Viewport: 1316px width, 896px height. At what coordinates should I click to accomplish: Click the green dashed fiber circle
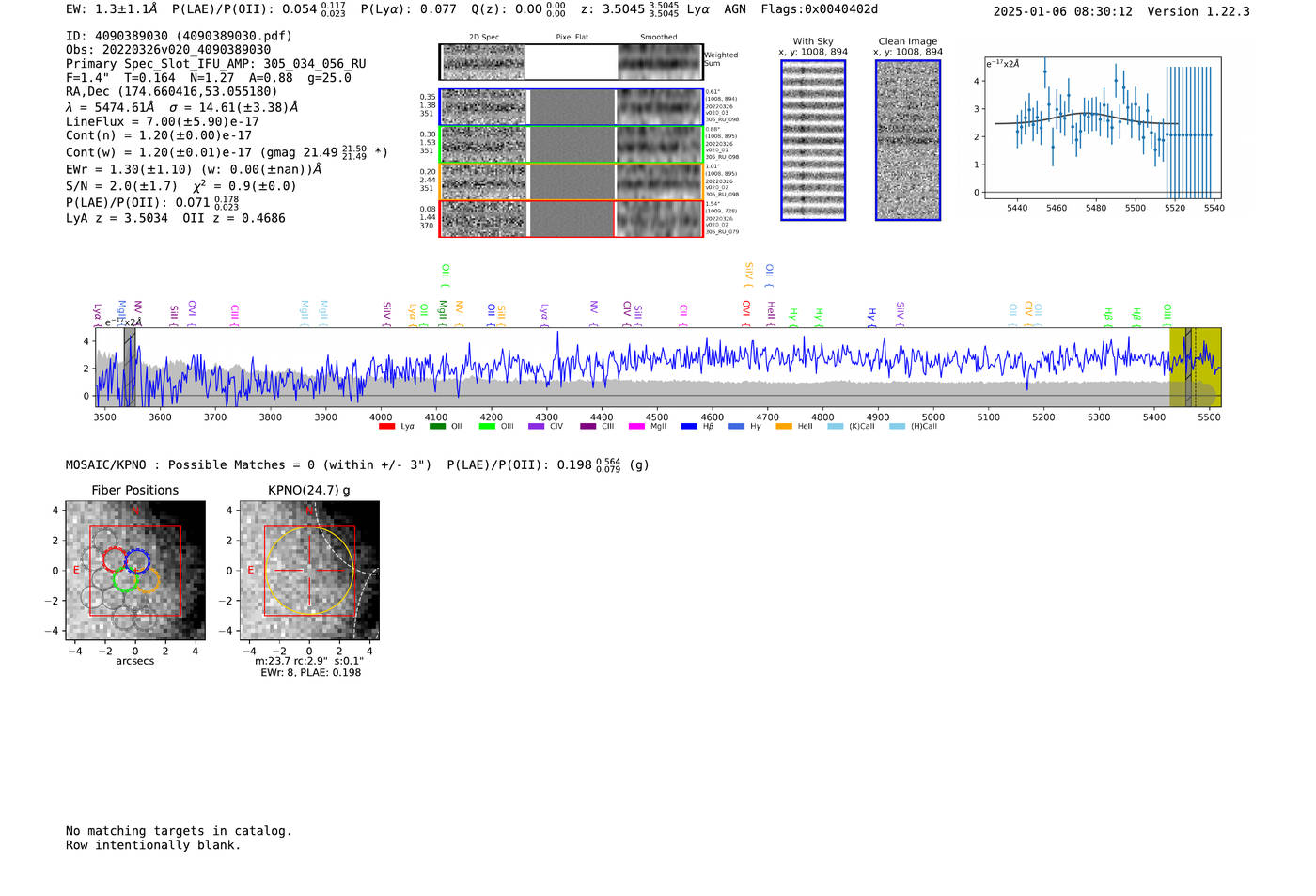coord(125,579)
